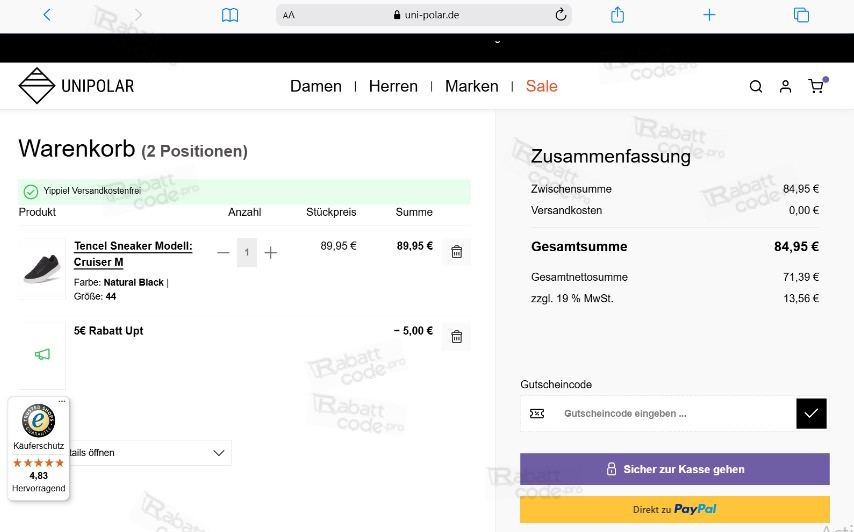
Task: Click the zzgl. 19 % MwSt. label
Action: 572,298
